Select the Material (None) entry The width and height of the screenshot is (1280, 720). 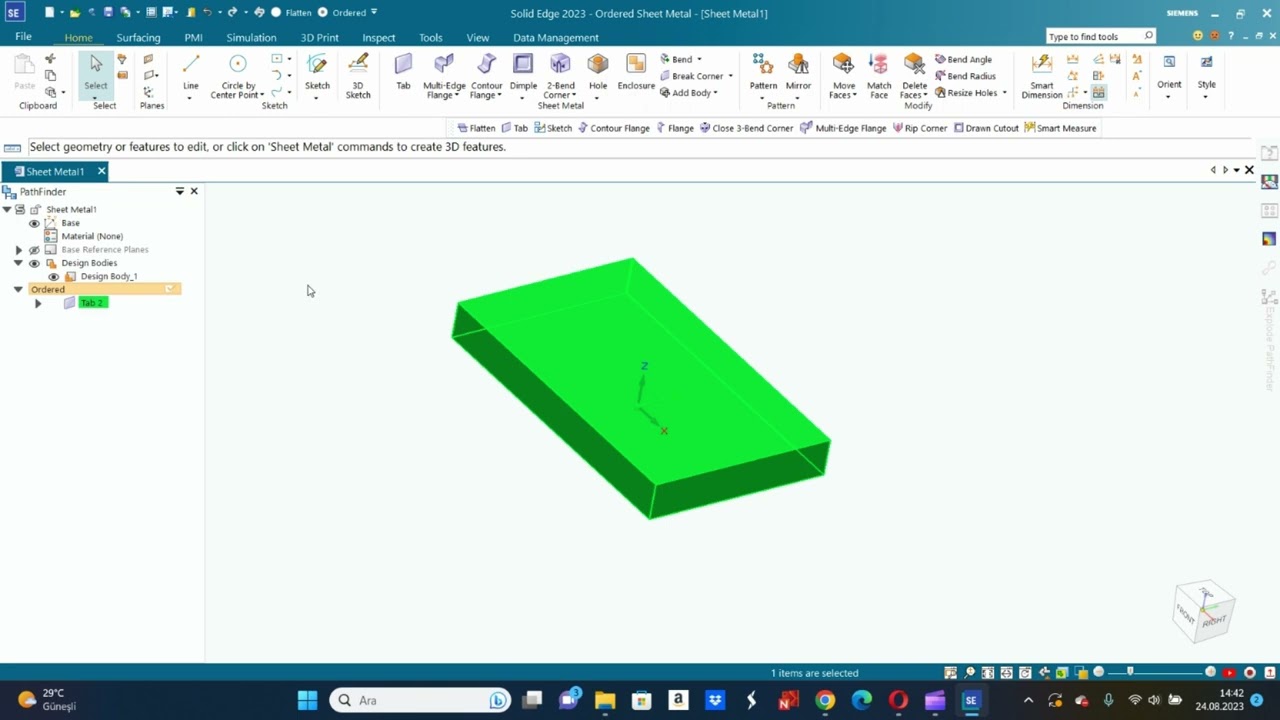[x=92, y=236]
